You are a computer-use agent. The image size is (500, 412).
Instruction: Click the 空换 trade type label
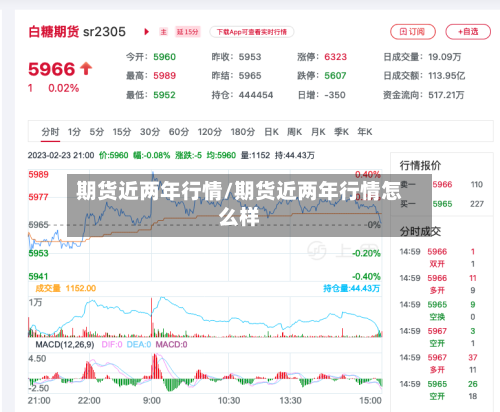tap(437, 317)
